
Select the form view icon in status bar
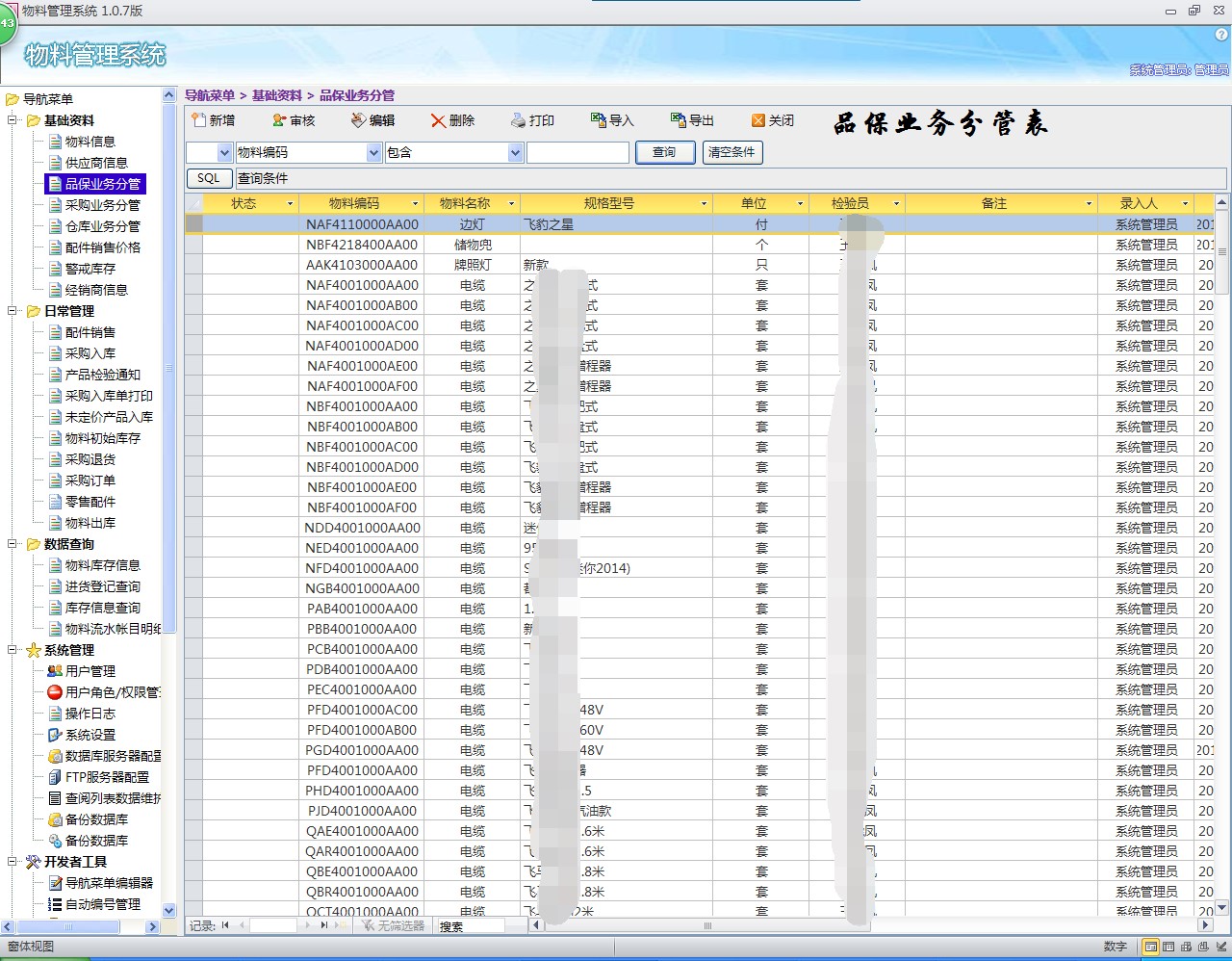tap(1150, 948)
